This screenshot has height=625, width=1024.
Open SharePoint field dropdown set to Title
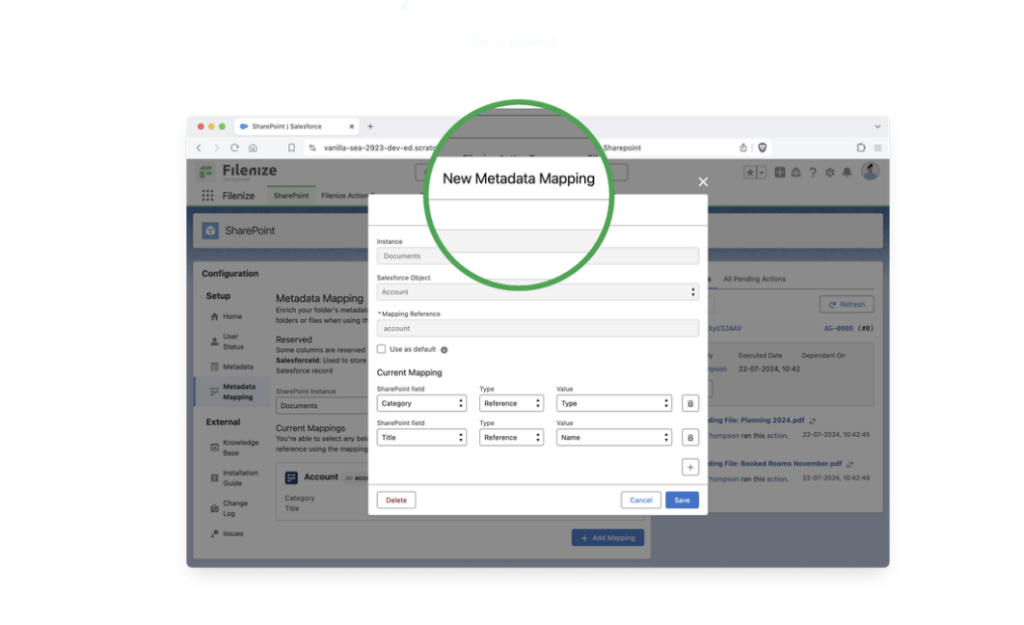point(421,437)
